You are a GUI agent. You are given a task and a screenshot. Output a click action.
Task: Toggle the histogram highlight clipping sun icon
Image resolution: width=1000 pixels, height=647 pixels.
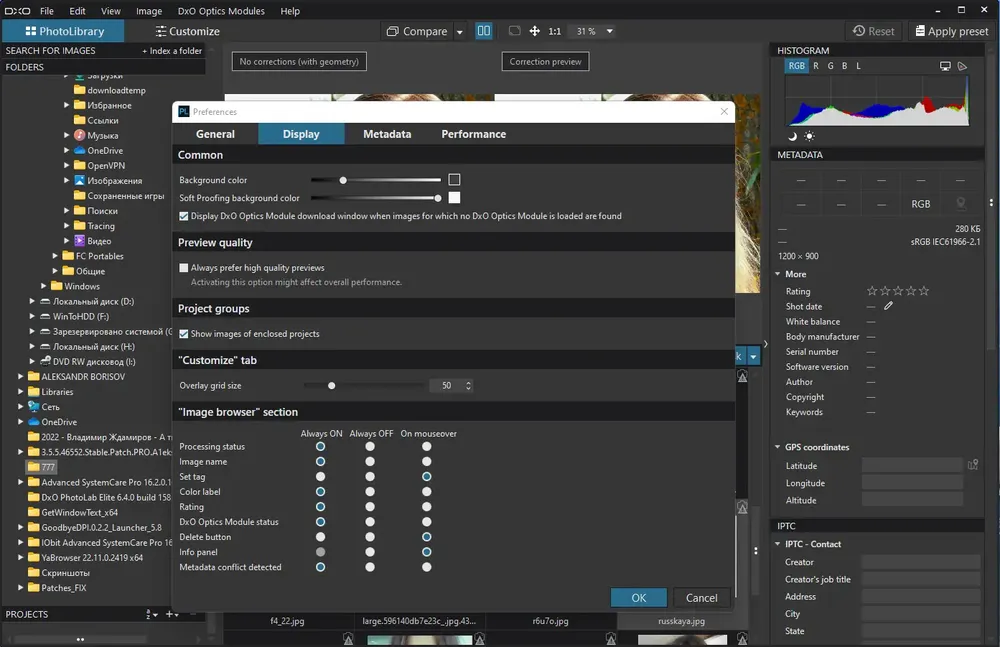(x=809, y=136)
